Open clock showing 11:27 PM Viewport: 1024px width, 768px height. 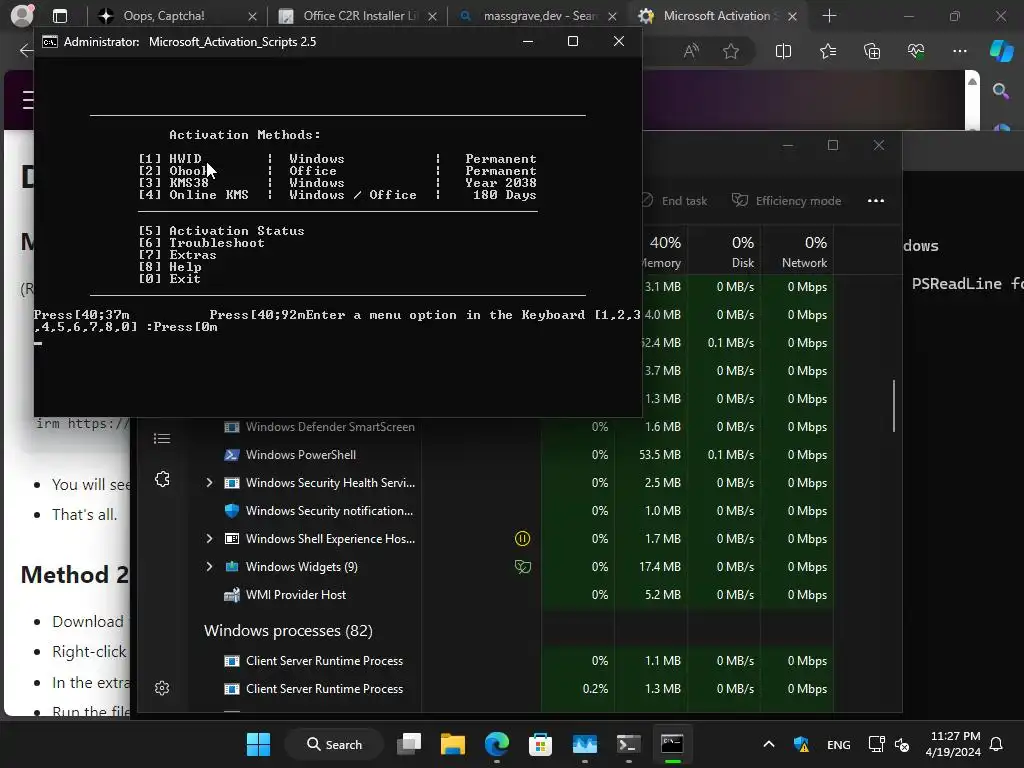pos(953,744)
